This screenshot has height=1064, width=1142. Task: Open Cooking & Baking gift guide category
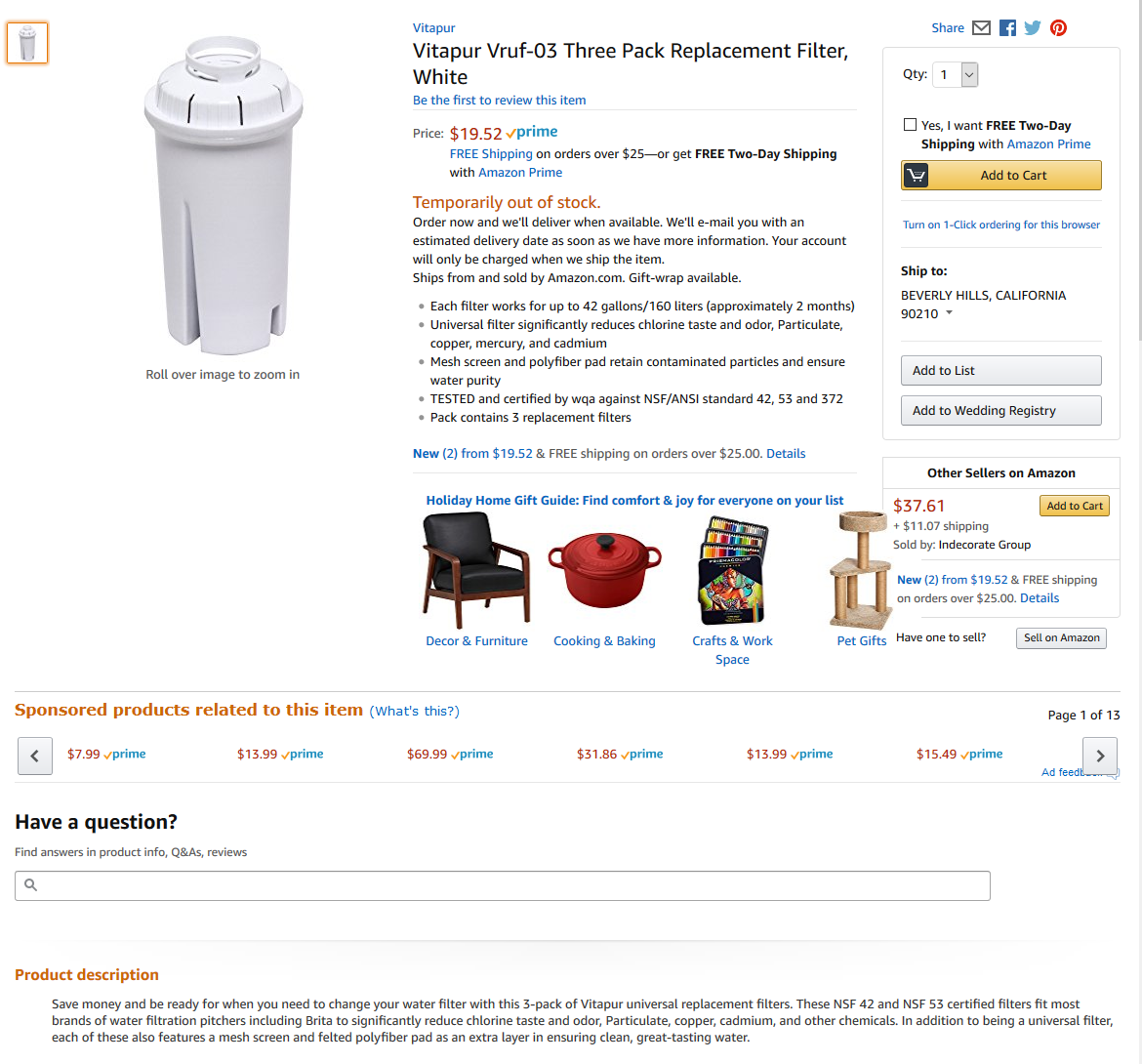(x=604, y=641)
